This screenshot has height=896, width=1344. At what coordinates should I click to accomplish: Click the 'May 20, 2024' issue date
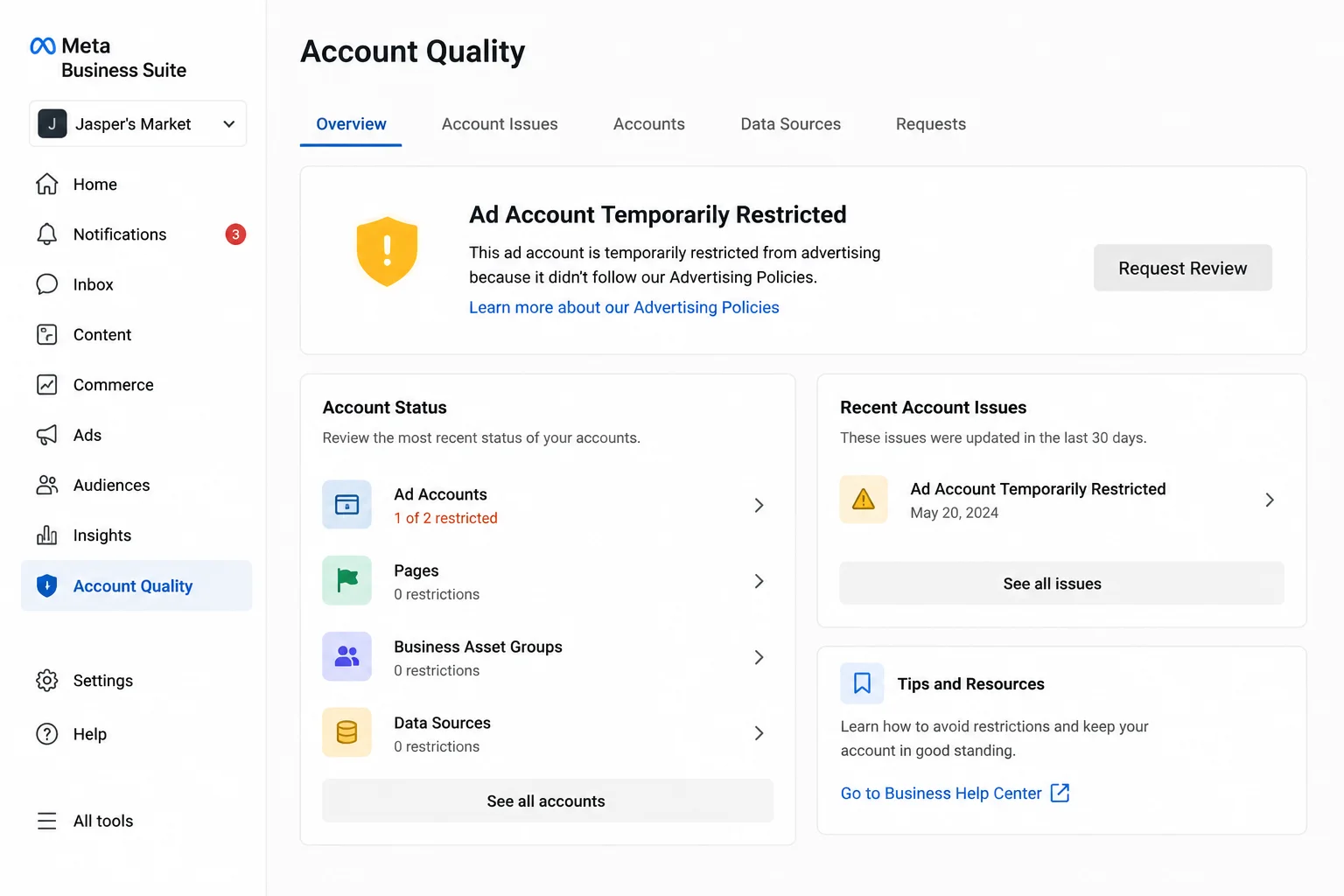click(954, 513)
